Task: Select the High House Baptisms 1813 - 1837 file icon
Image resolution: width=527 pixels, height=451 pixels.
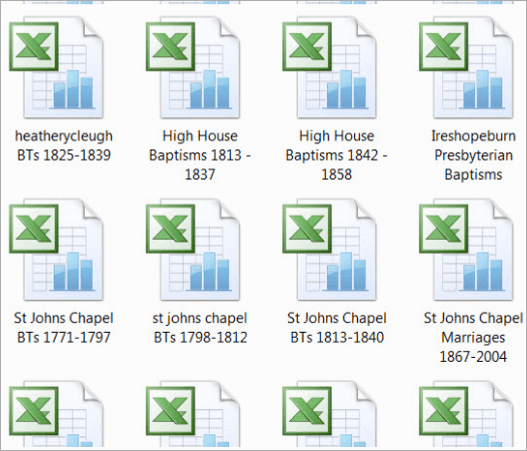Action: coord(193,67)
